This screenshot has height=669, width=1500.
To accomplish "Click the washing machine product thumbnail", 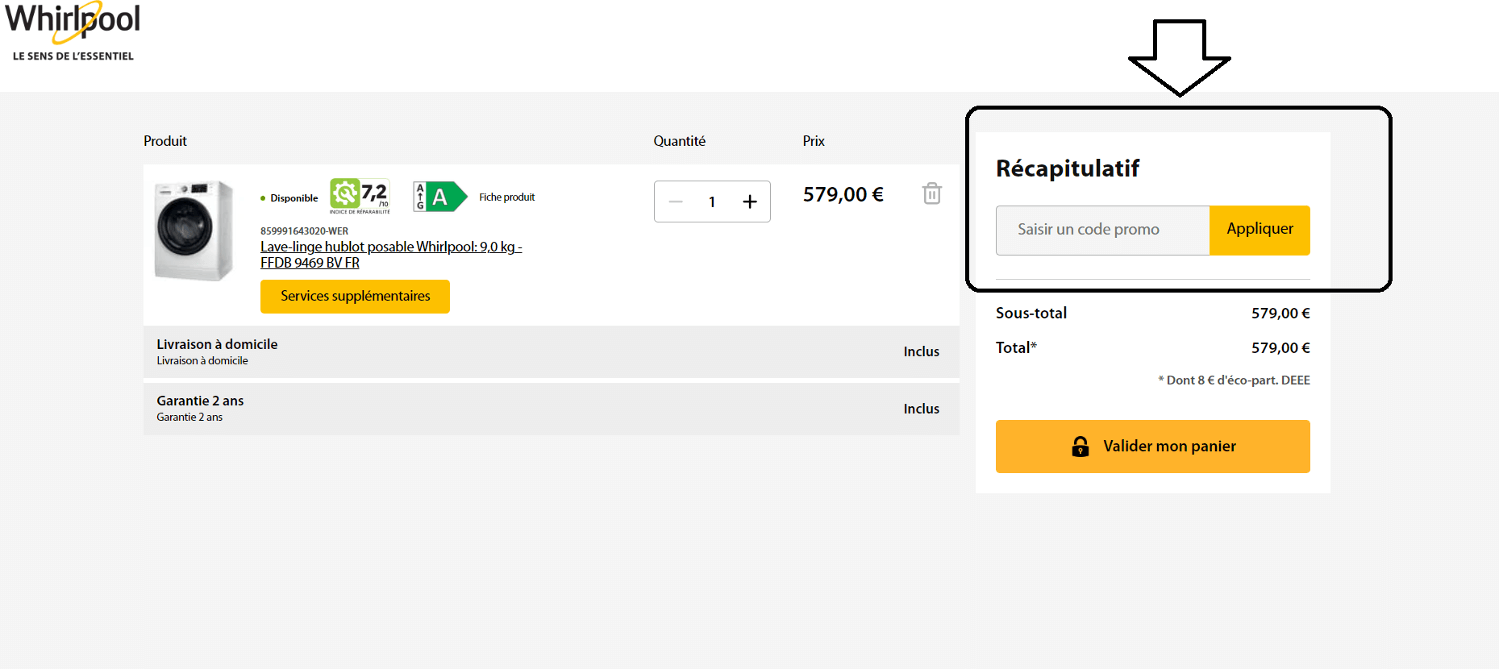I will 194,230.
